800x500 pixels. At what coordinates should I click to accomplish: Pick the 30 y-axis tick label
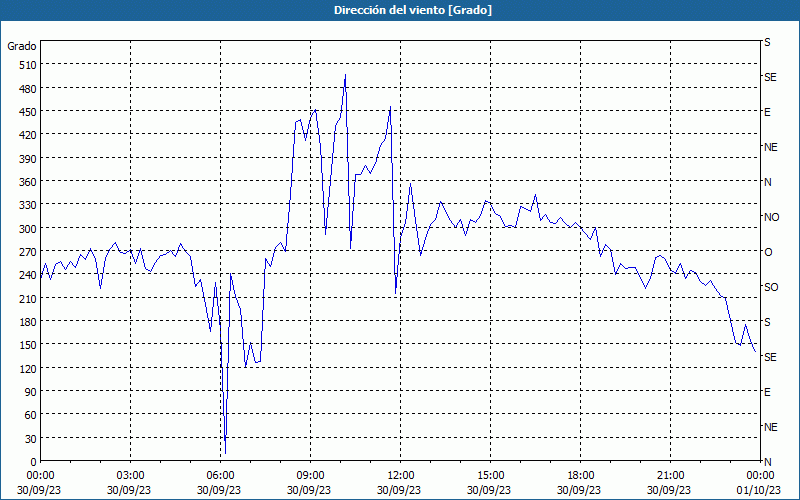pos(31,439)
